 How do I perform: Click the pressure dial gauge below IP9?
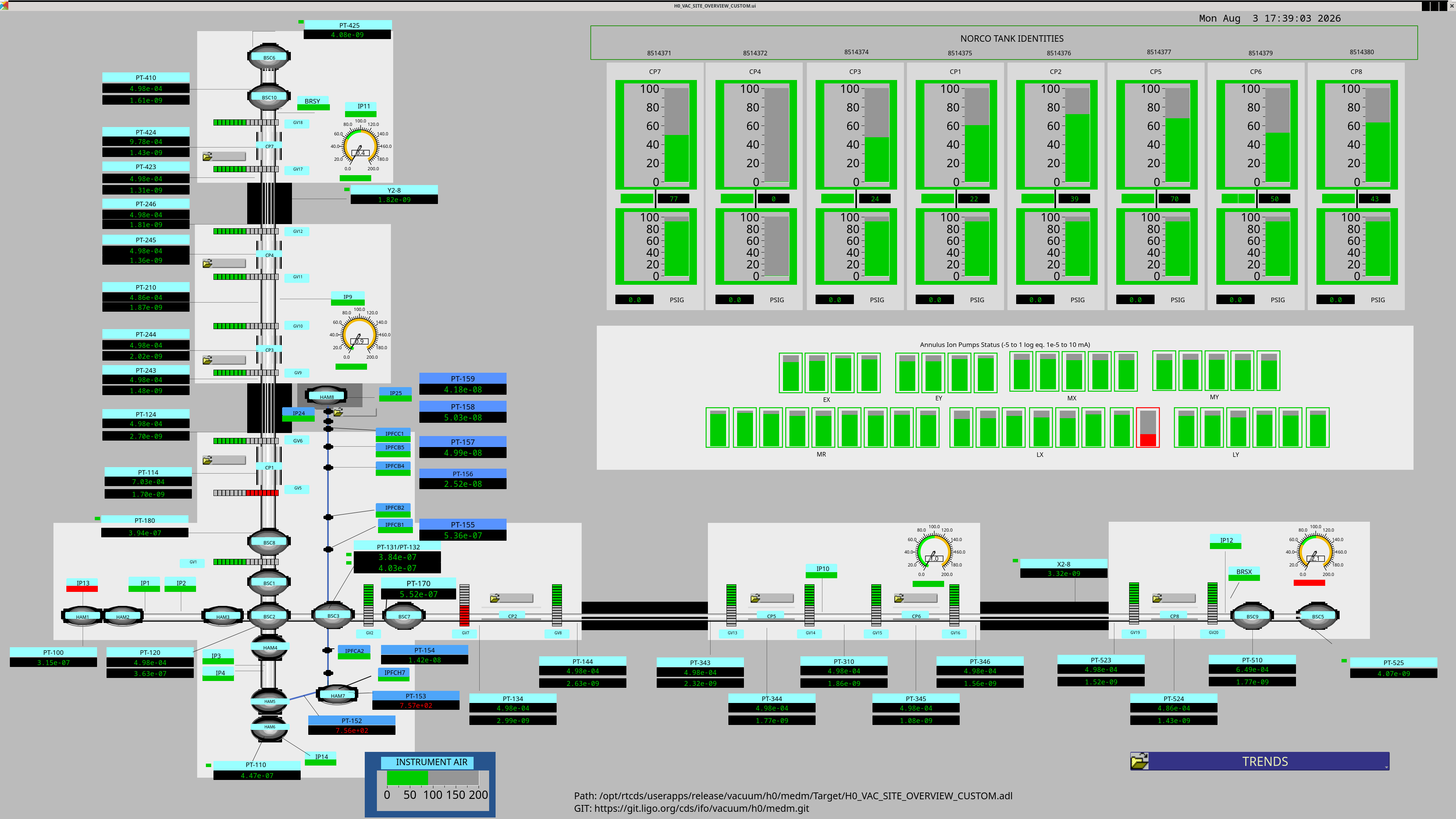tap(359, 334)
